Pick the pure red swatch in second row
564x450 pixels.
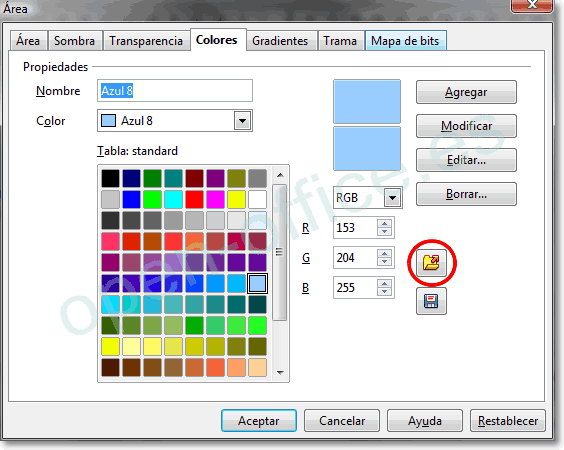(x=195, y=199)
